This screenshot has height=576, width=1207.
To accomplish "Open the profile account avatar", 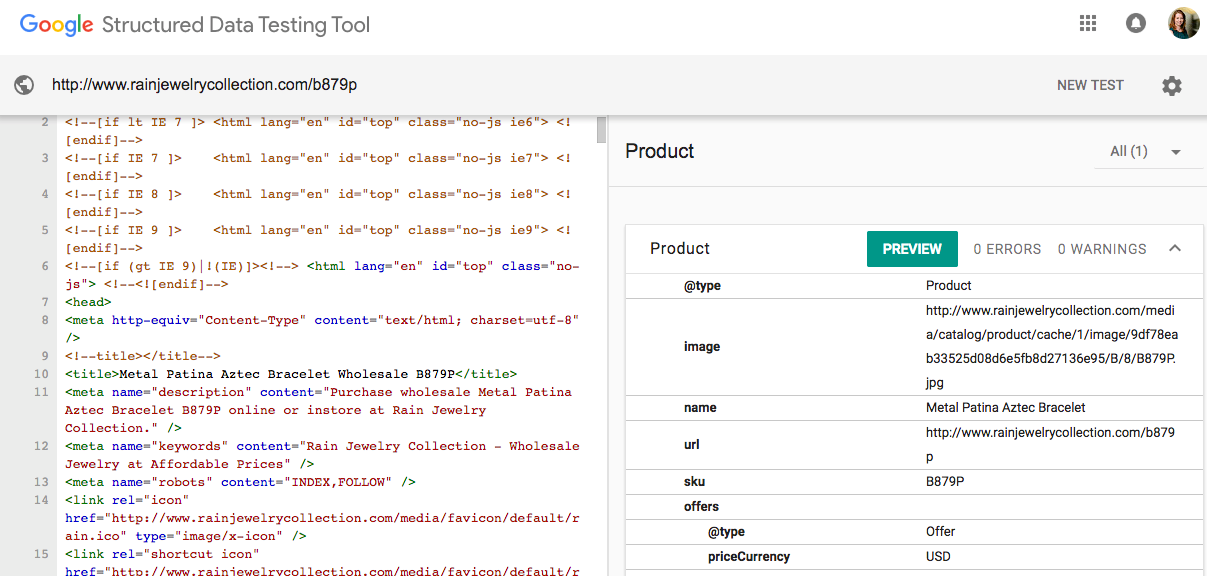I will click(x=1184, y=22).
